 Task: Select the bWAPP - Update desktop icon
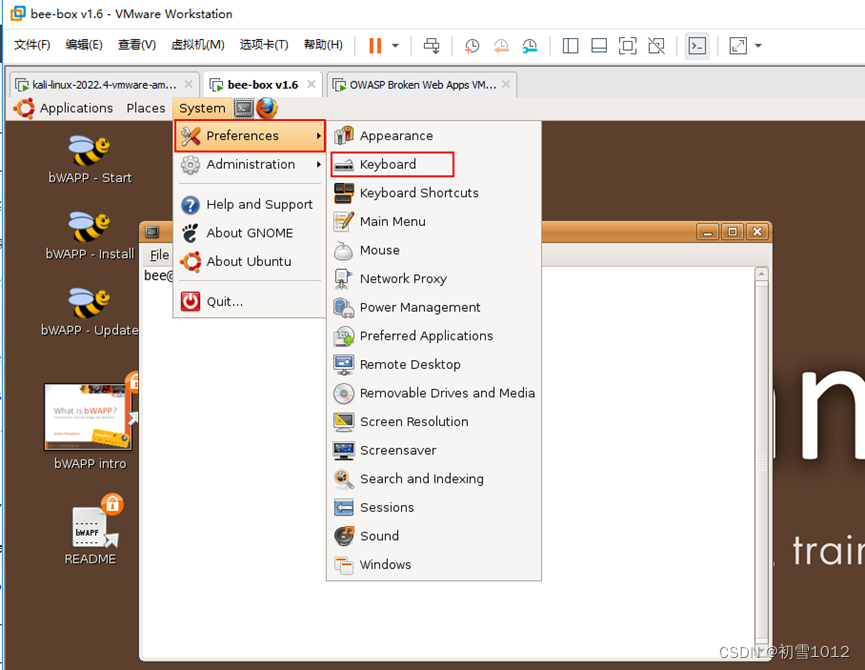pyautogui.click(x=89, y=312)
